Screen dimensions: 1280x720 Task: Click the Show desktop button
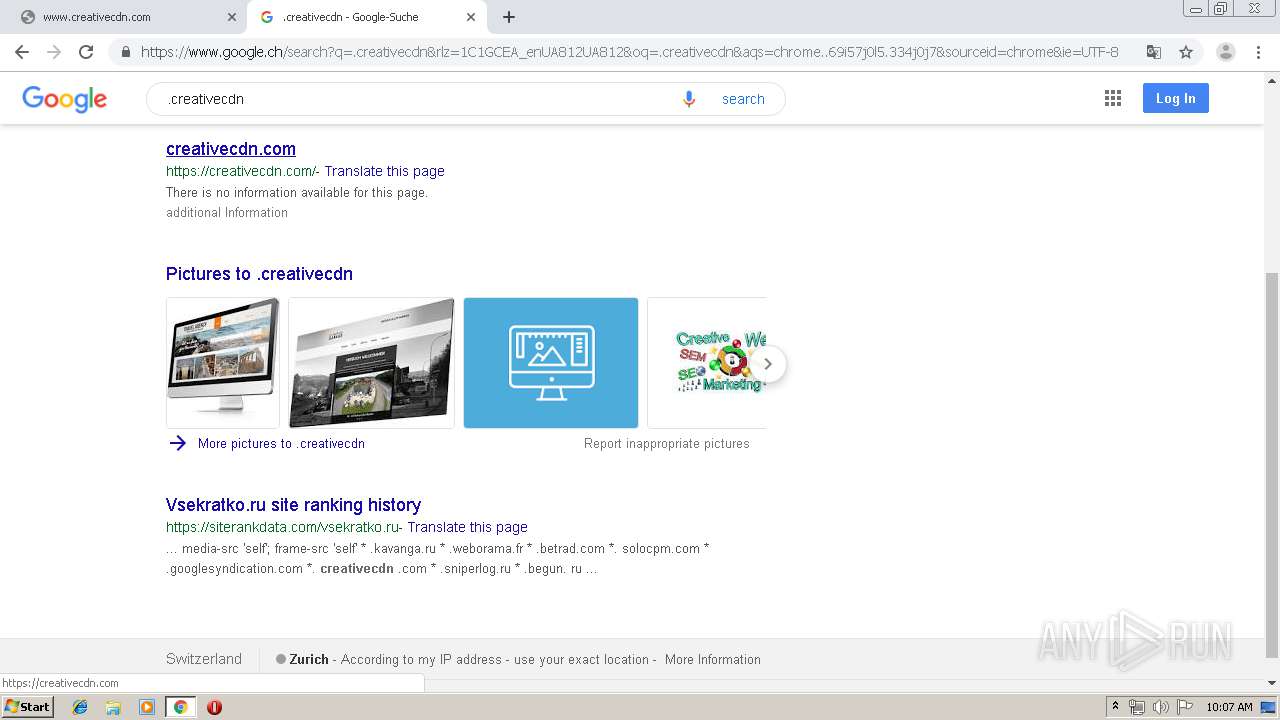tap(1268, 707)
